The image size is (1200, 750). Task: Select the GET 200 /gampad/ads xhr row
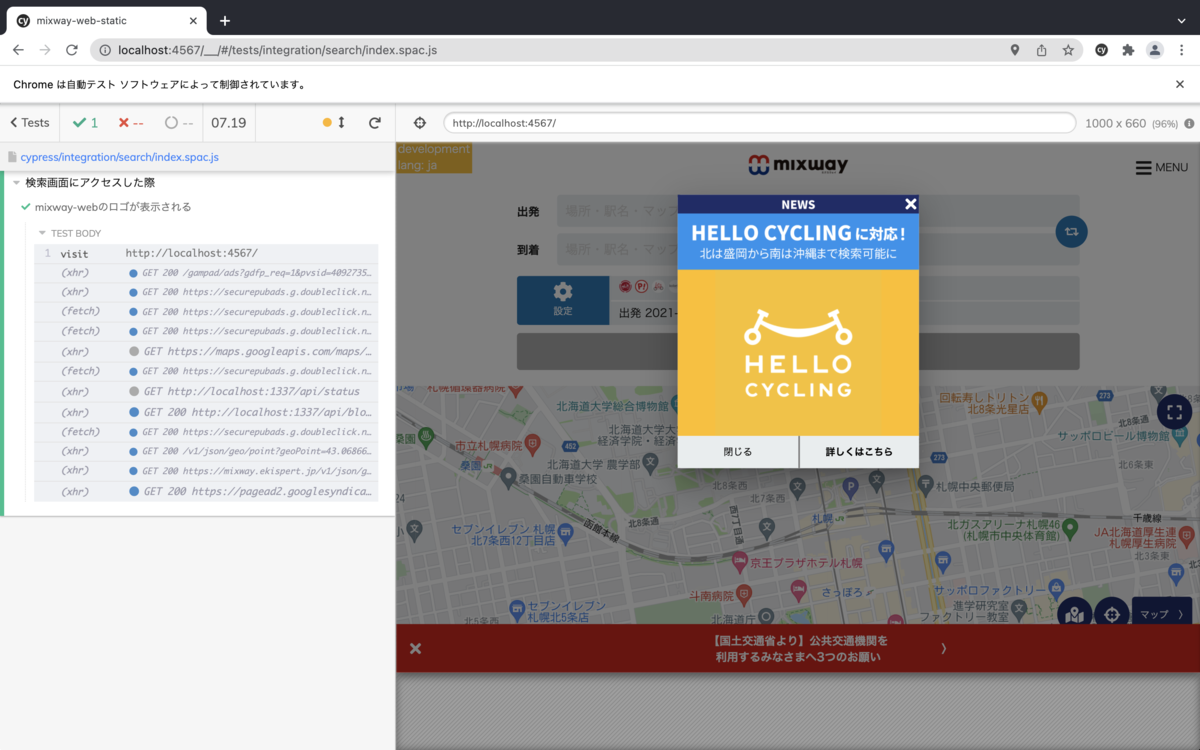tap(206, 273)
